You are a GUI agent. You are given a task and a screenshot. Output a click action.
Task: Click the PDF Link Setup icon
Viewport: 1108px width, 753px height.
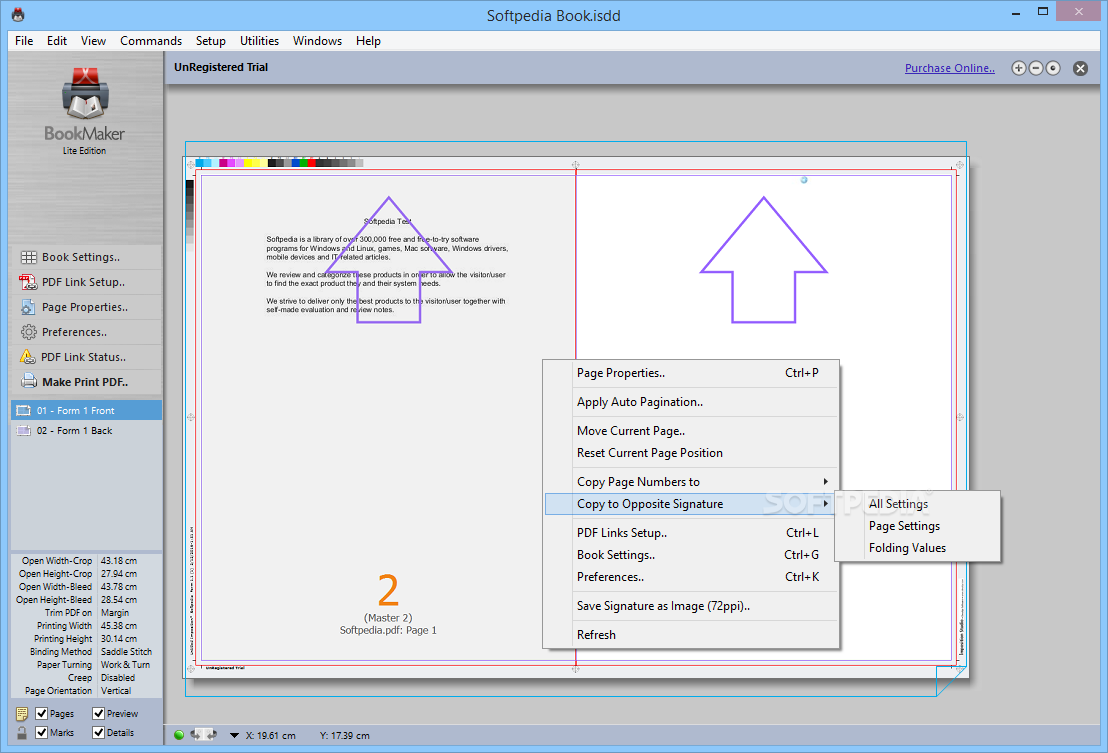[x=28, y=282]
